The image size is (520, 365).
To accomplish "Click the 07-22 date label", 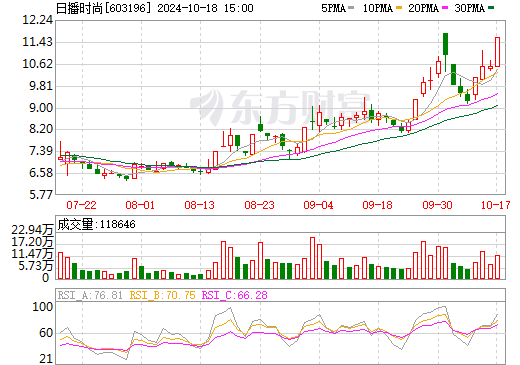I will [81, 205].
